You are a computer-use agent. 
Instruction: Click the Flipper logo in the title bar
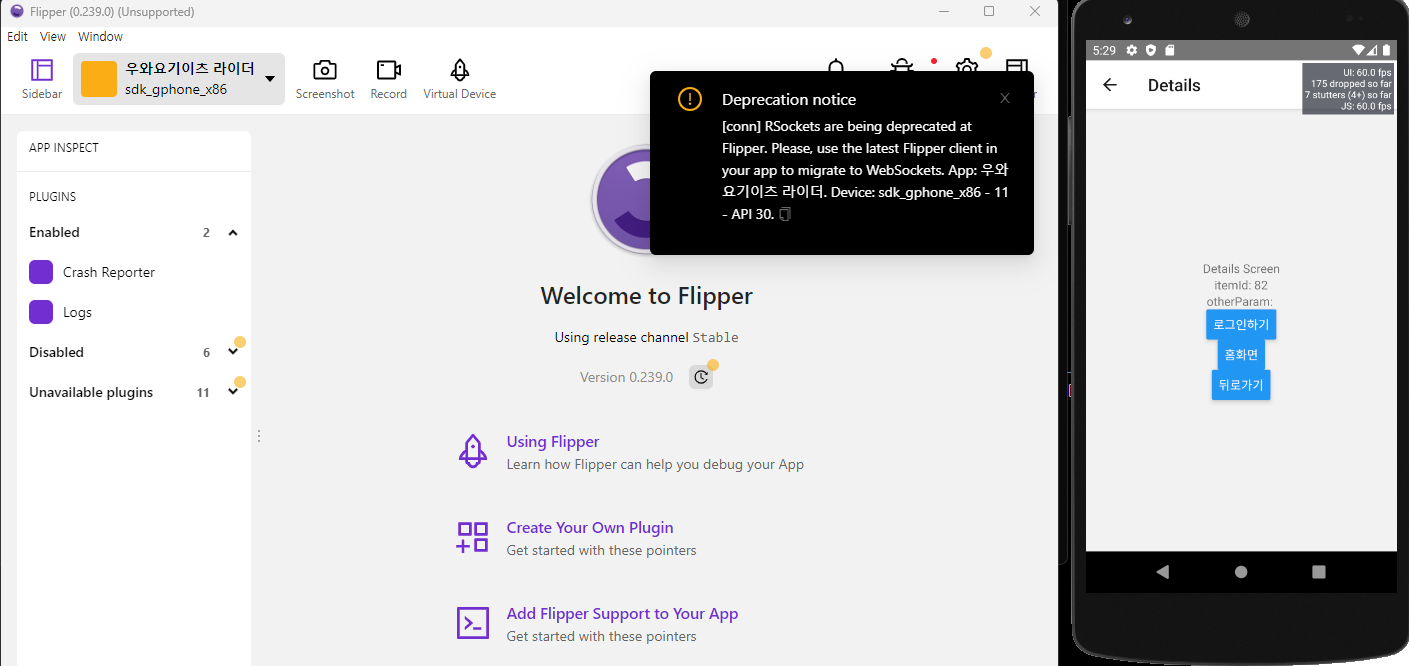[x=17, y=11]
